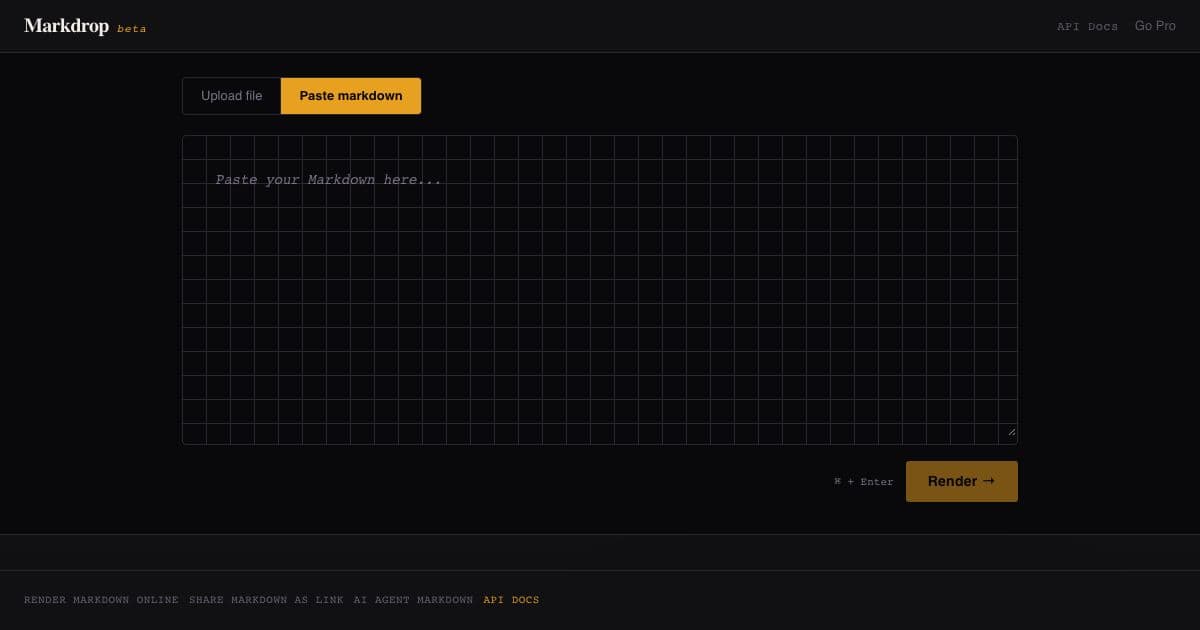
Task: Focus the Paste your Markdown text area
Action: [x=600, y=290]
